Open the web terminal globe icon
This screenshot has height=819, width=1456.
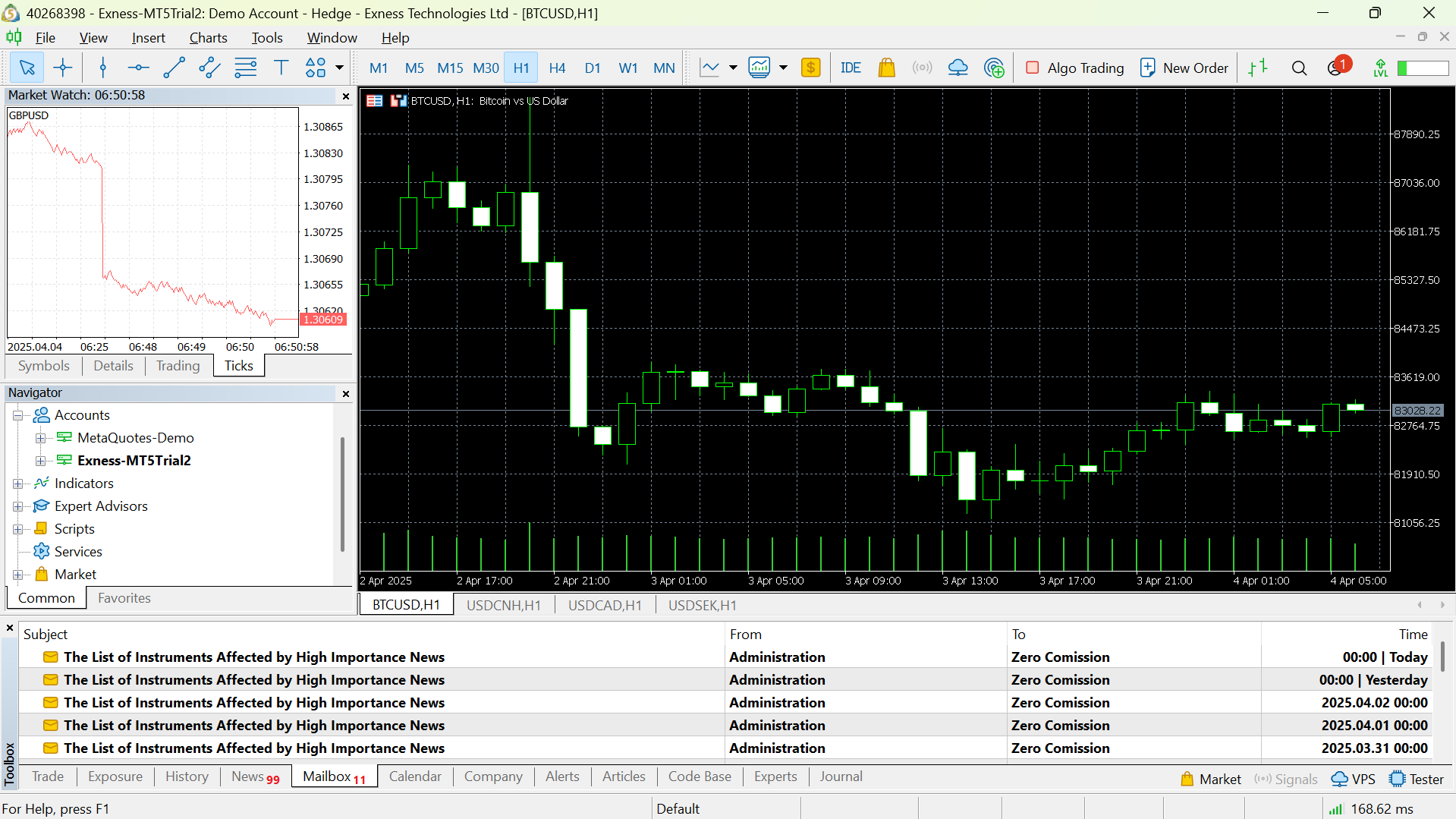pos(993,68)
